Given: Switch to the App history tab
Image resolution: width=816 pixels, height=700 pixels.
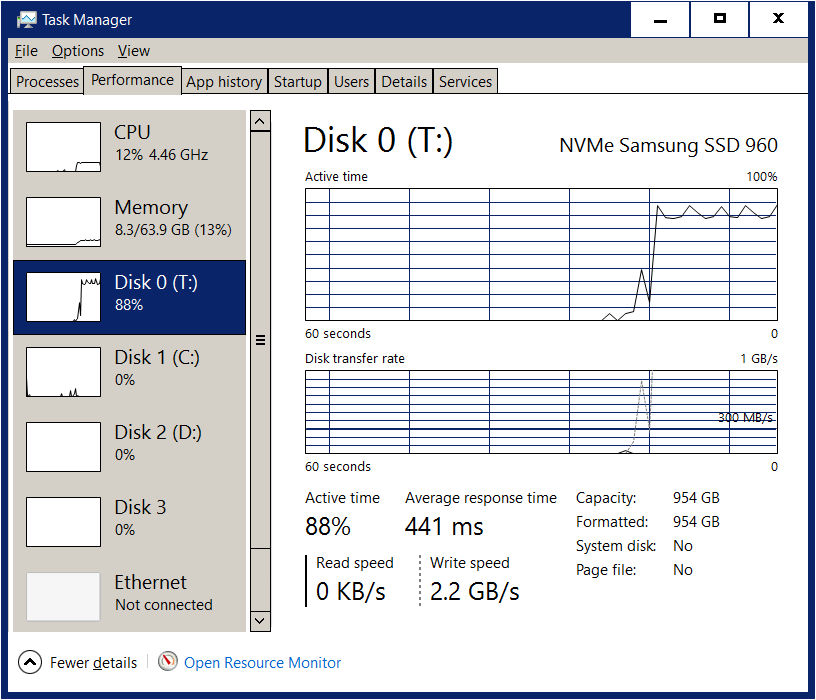Looking at the screenshot, I should coord(224,82).
